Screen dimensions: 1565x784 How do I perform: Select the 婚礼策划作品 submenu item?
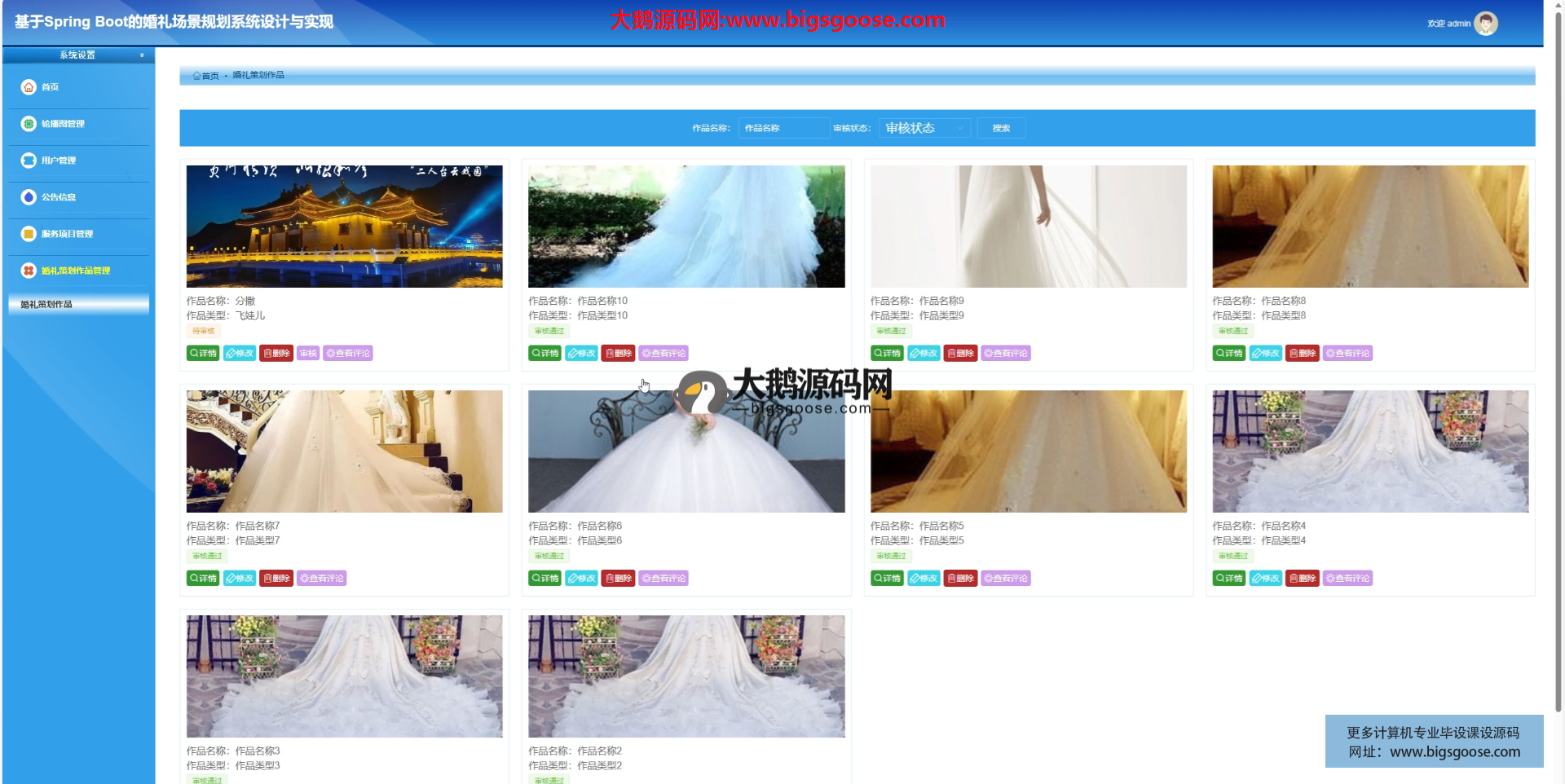[46, 305]
